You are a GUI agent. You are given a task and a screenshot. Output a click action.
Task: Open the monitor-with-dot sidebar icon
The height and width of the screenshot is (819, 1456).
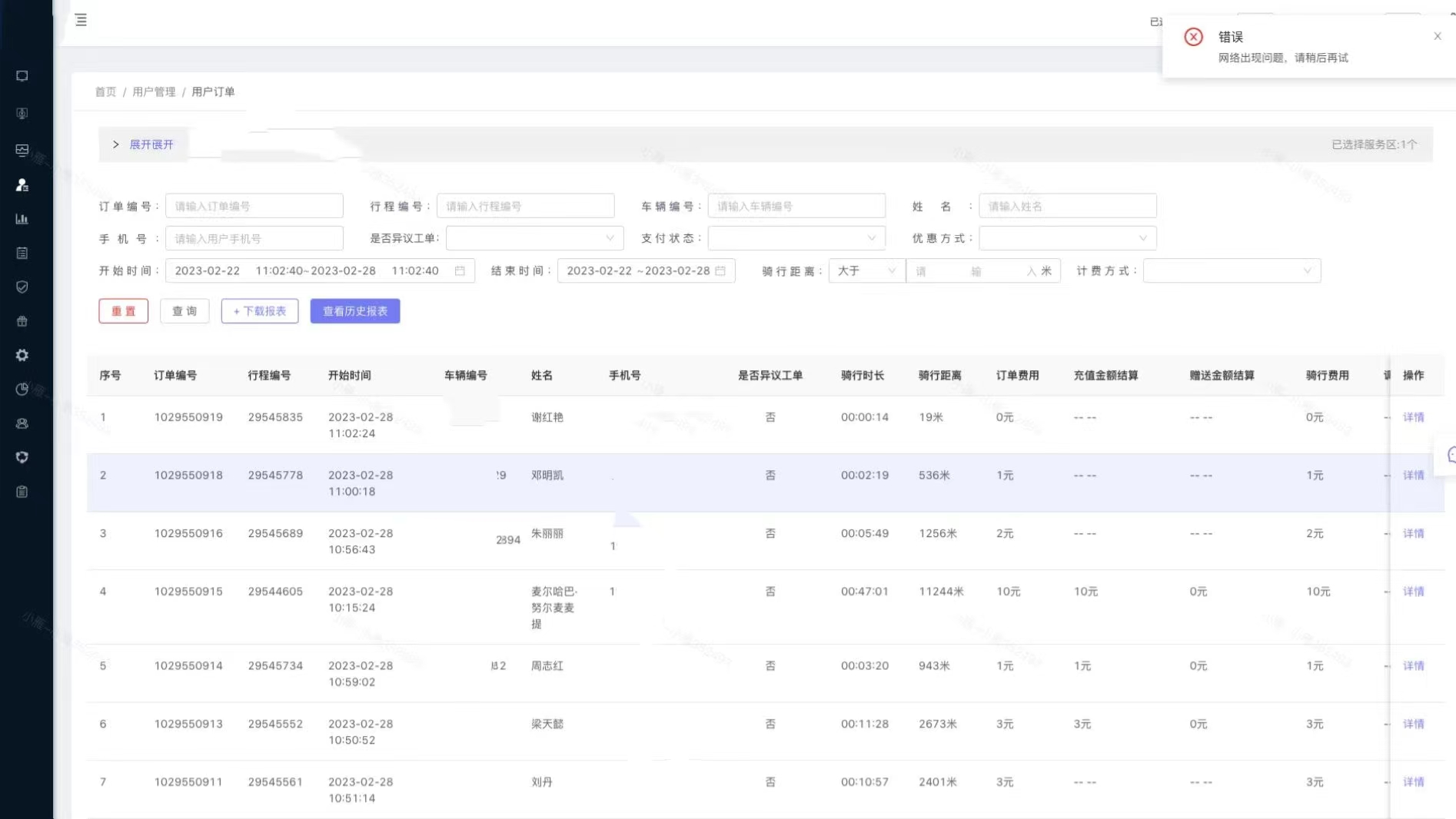(22, 114)
